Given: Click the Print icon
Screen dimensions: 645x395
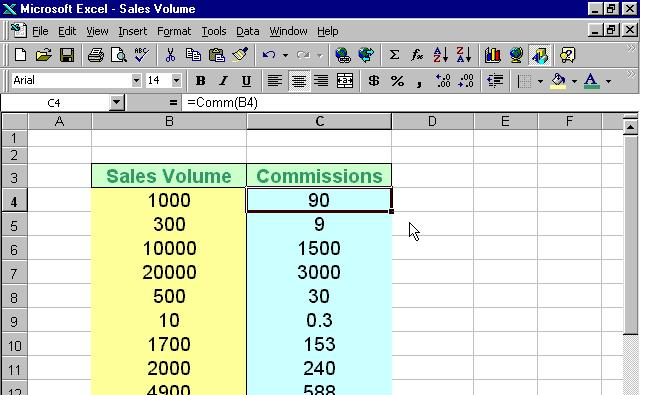Looking at the screenshot, I should tap(95, 55).
